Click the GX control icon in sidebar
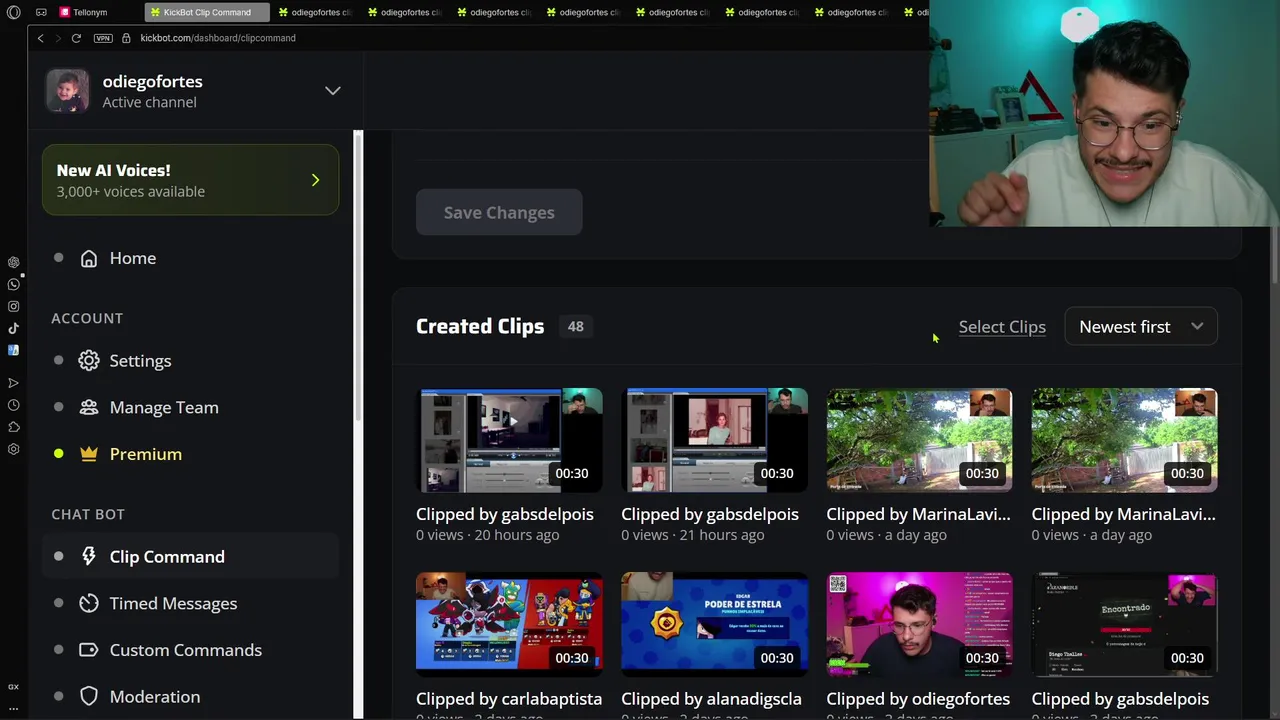 [x=13, y=687]
